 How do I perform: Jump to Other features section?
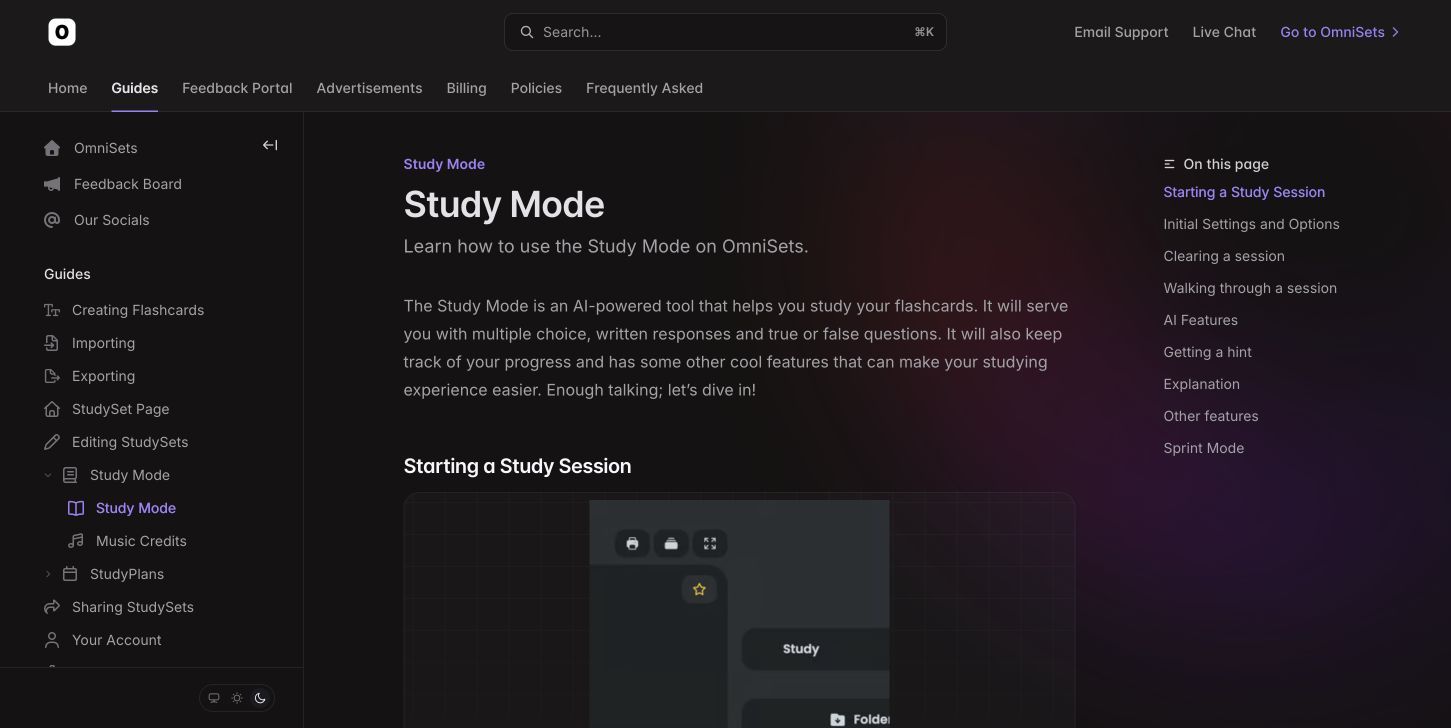[1211, 416]
